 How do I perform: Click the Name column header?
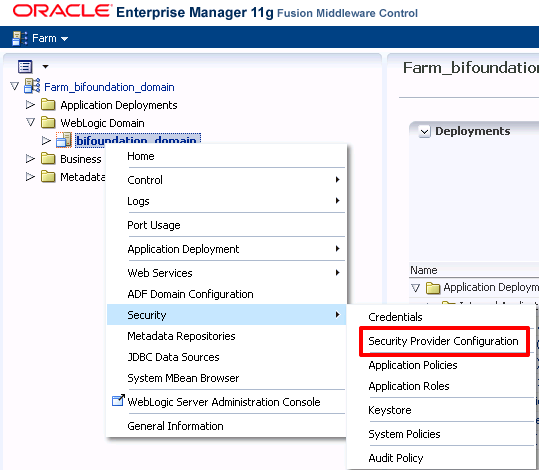click(x=424, y=270)
